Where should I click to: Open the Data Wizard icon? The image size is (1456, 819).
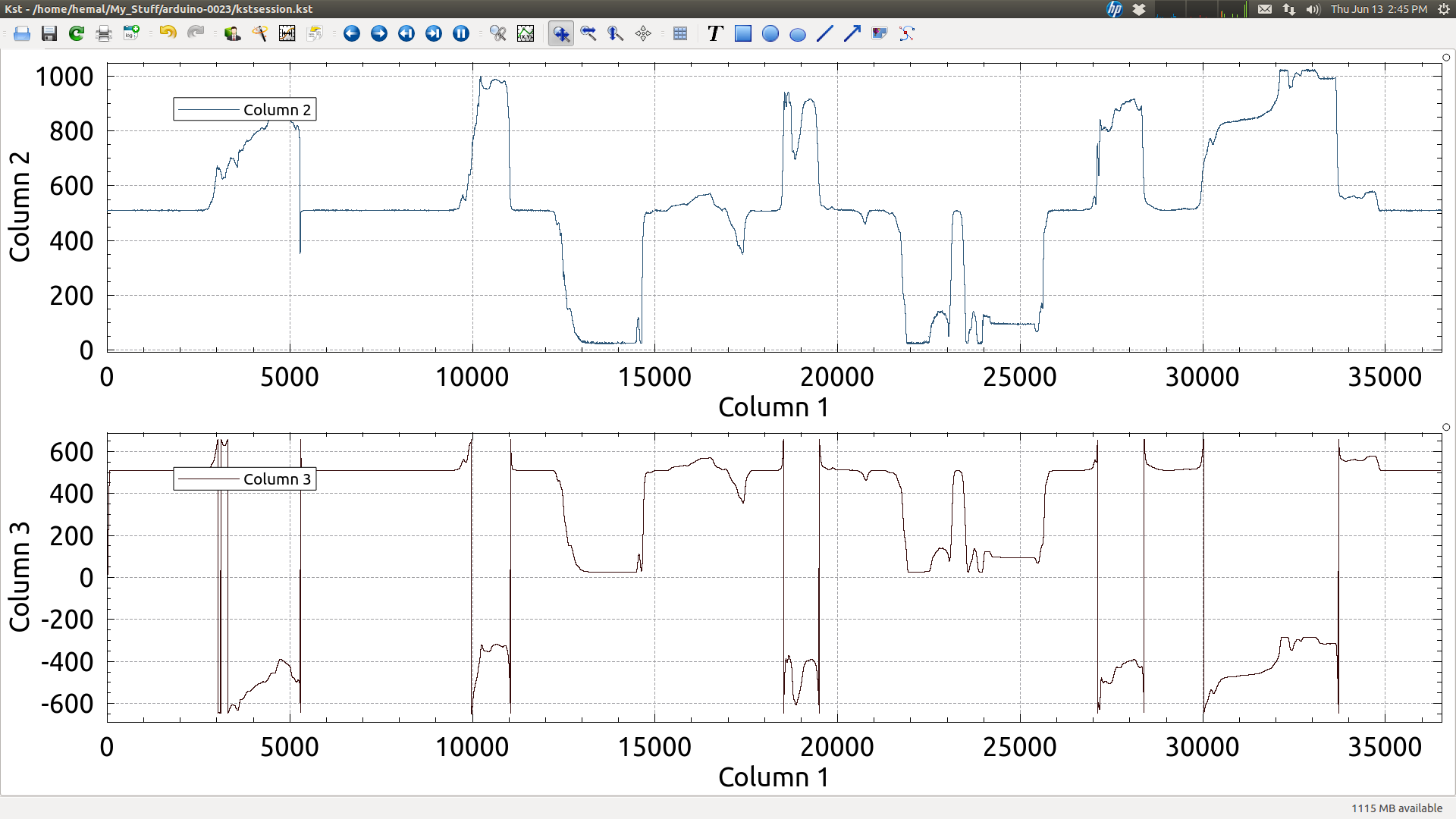click(x=260, y=33)
